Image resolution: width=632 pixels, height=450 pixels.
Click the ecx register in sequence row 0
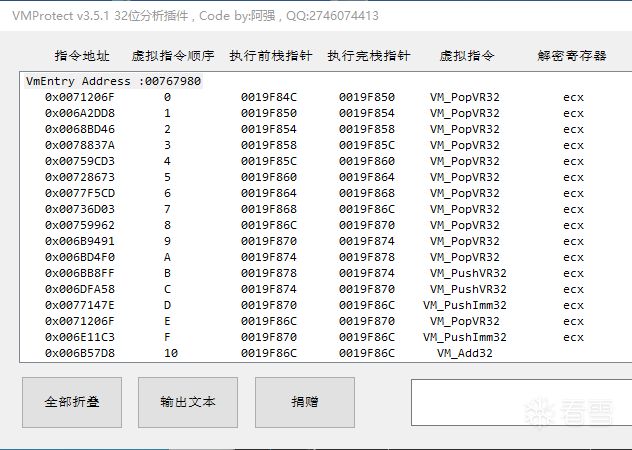[x=573, y=98]
